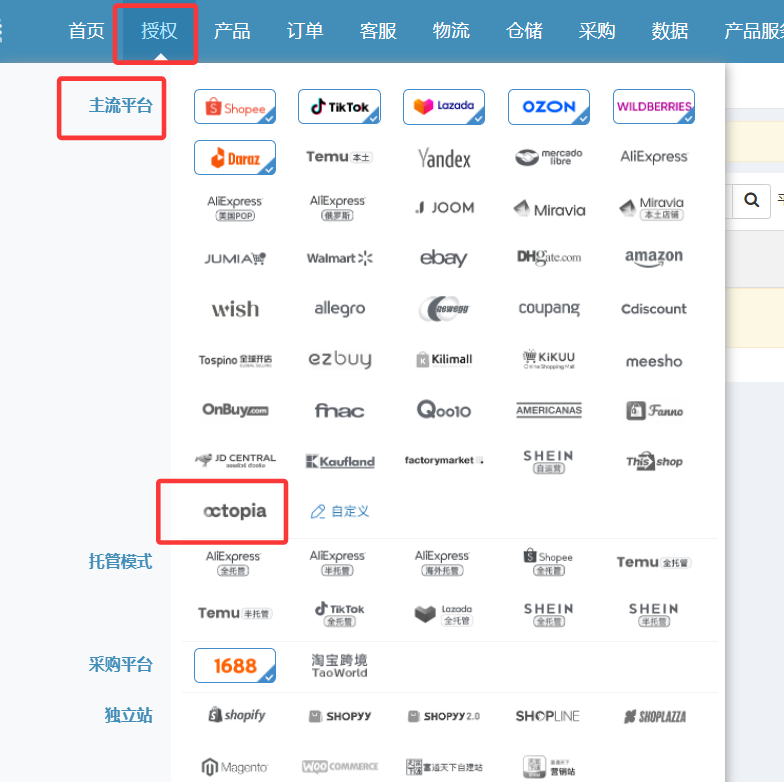The image size is (784, 782).
Task: Open the 首页 home menu
Action: tap(86, 31)
